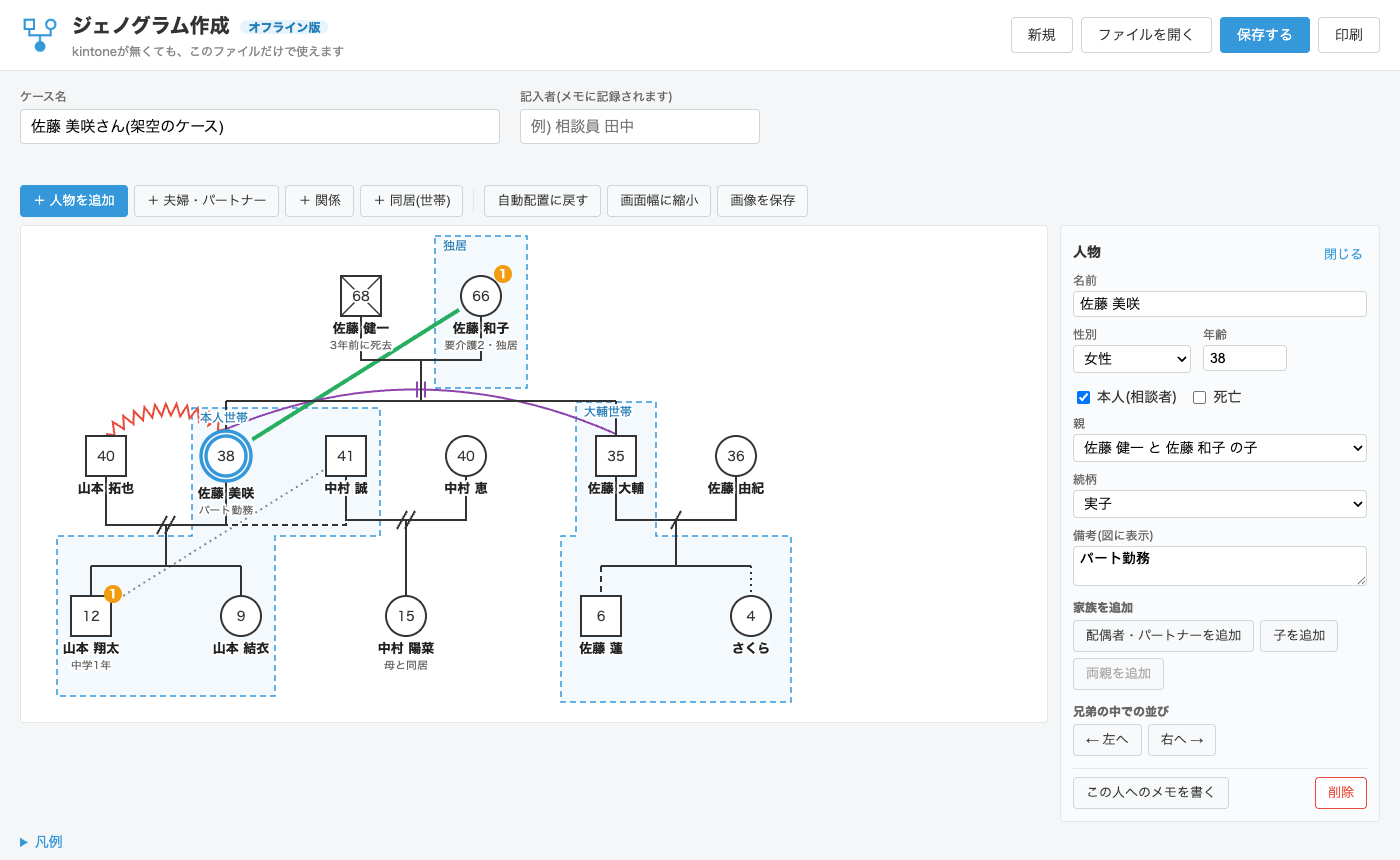1400x860 pixels.
Task: Select the circle node for さくら (4)
Action: pos(751,616)
